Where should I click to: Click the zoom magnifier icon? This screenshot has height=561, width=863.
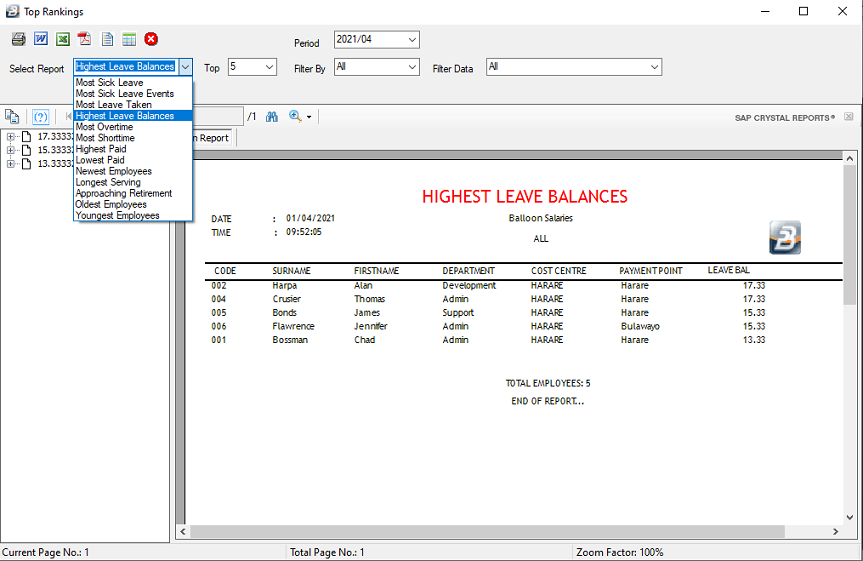click(295, 116)
